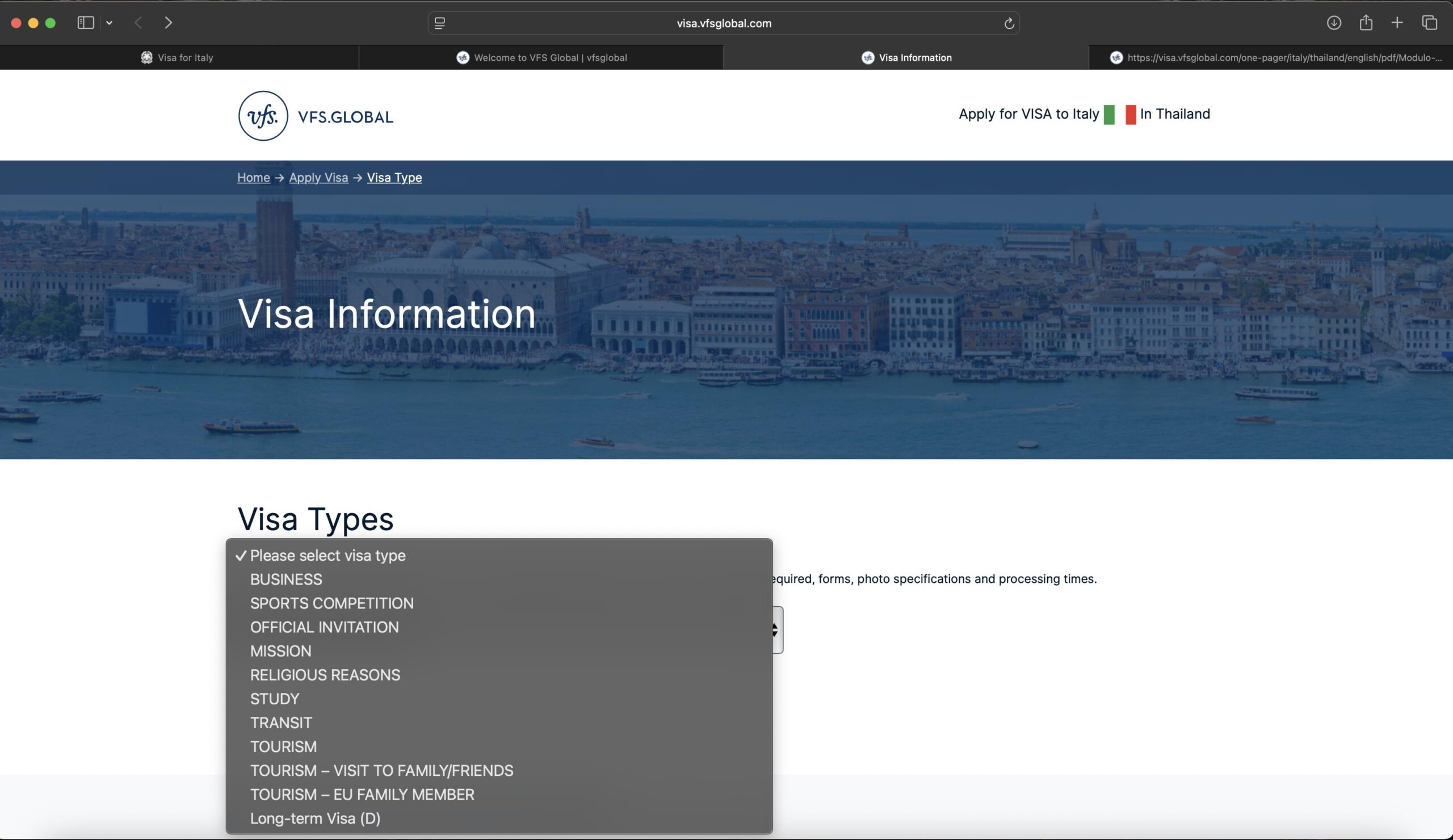The height and width of the screenshot is (840, 1453).
Task: Click the Share icon in toolbar
Action: click(1366, 23)
